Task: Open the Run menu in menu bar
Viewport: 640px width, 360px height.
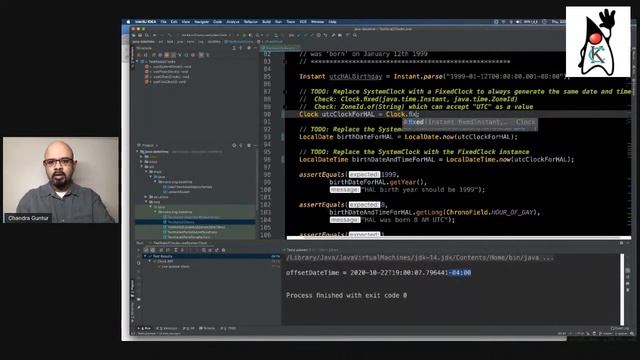Action: point(278,22)
